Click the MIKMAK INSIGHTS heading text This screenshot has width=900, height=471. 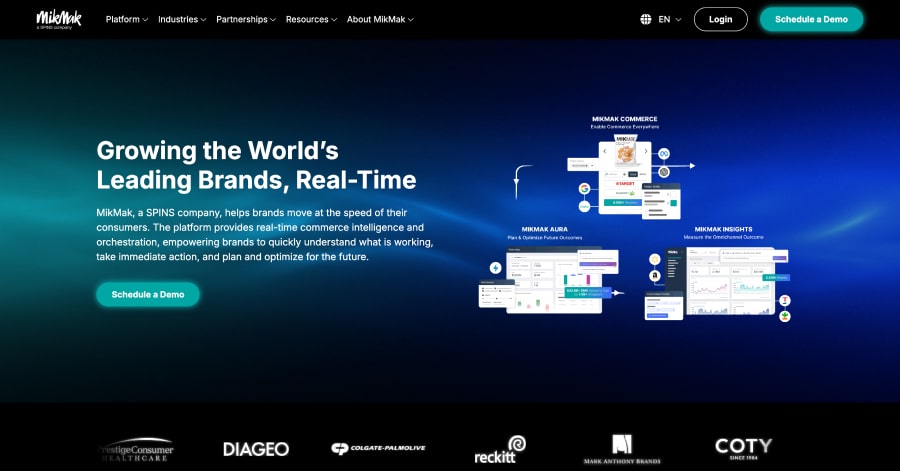pos(723,229)
